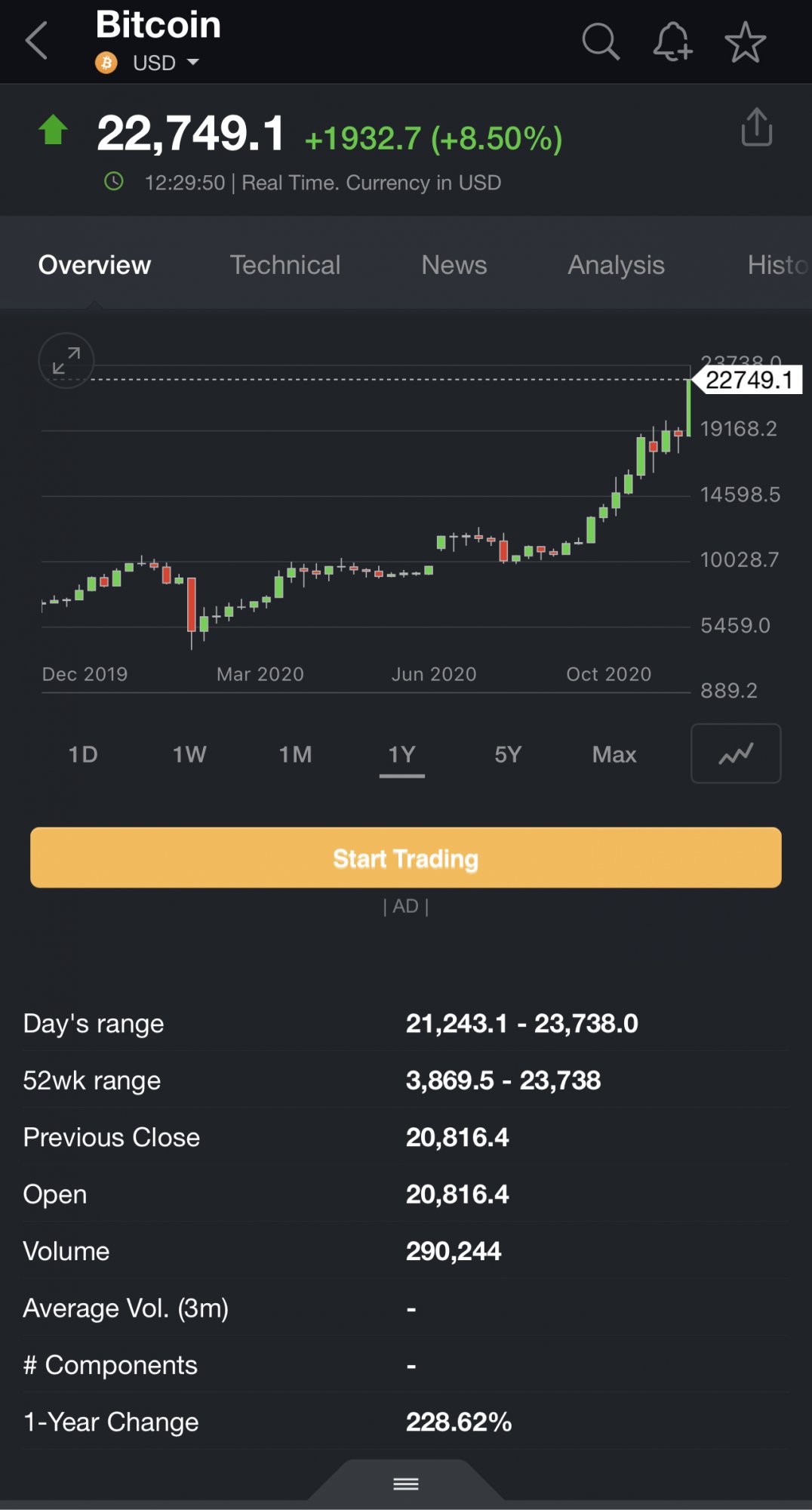Expand the chart to full screen
The image size is (812, 1510).
66,361
